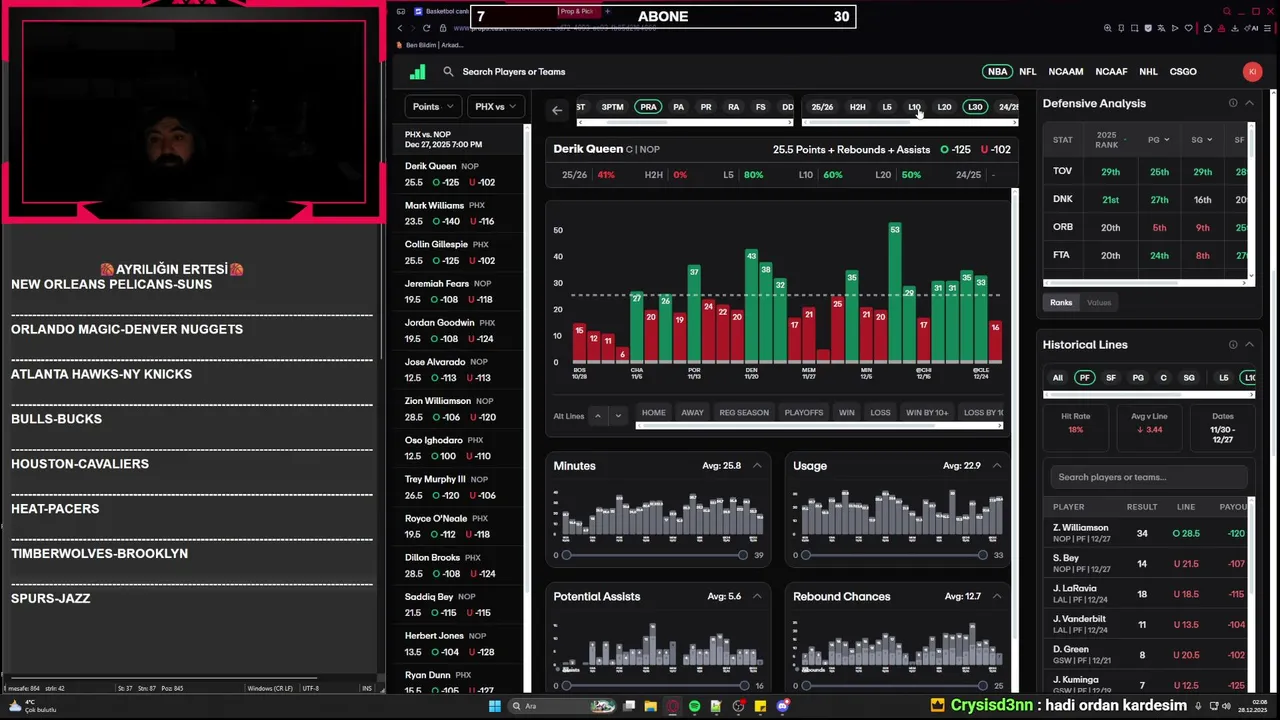Filter chart by PLAYOFFS
This screenshot has width=1280, height=720.
pos(804,412)
